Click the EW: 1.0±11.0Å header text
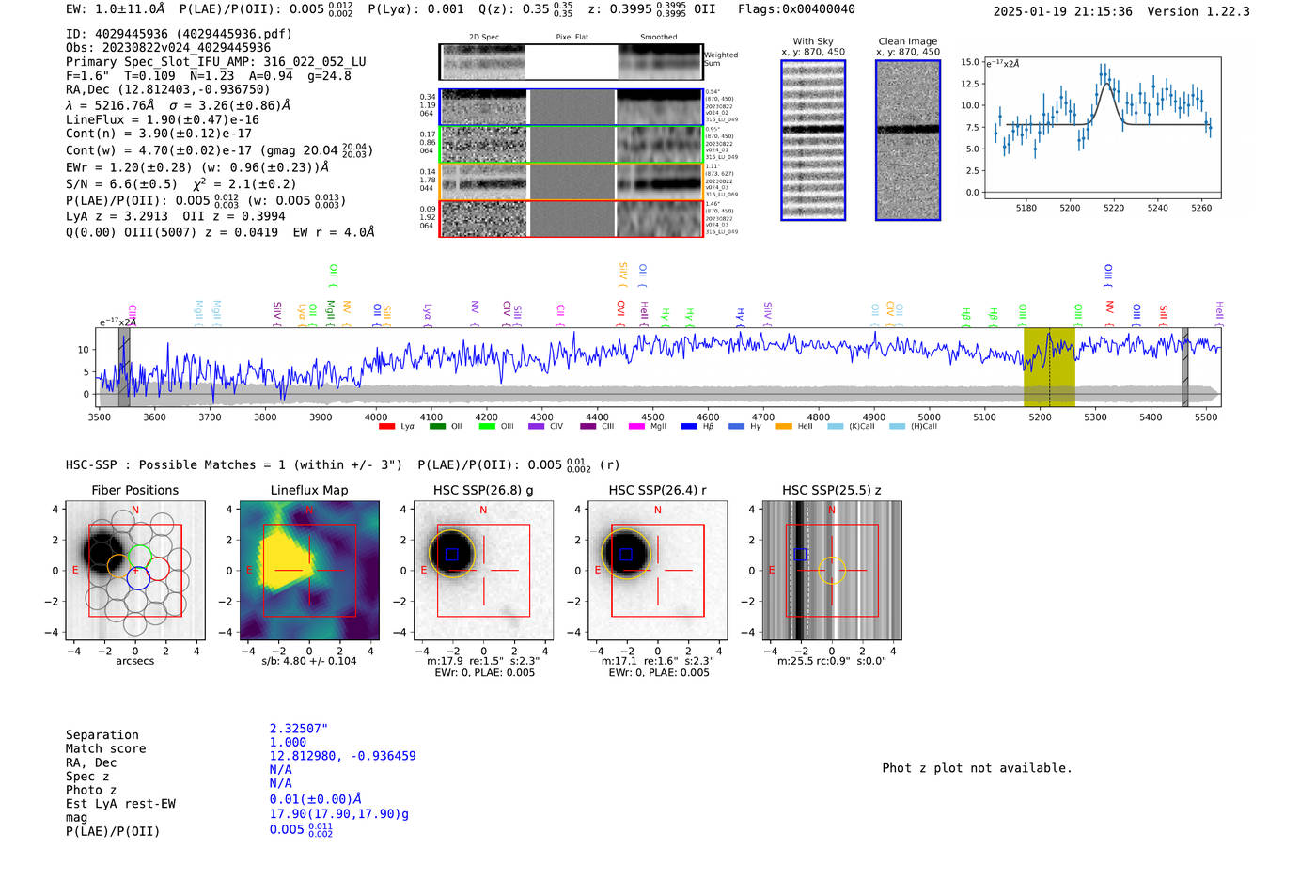Image resolution: width=1316 pixels, height=896 pixels. pyautogui.click(x=116, y=9)
